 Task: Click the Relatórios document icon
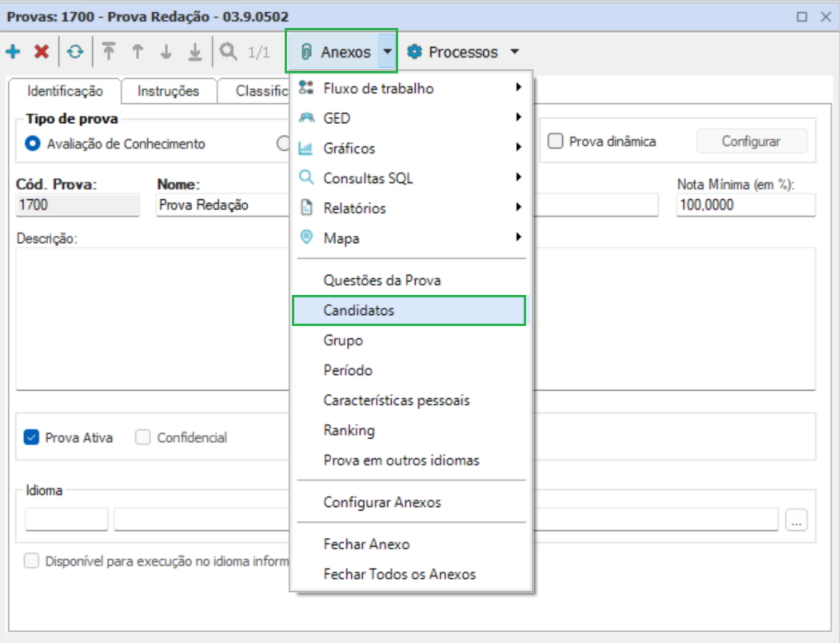tap(306, 208)
